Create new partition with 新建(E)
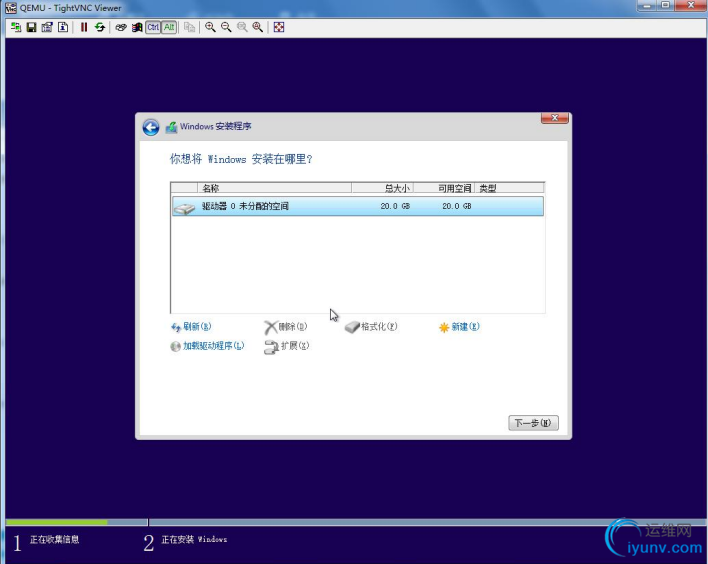 [x=459, y=326]
